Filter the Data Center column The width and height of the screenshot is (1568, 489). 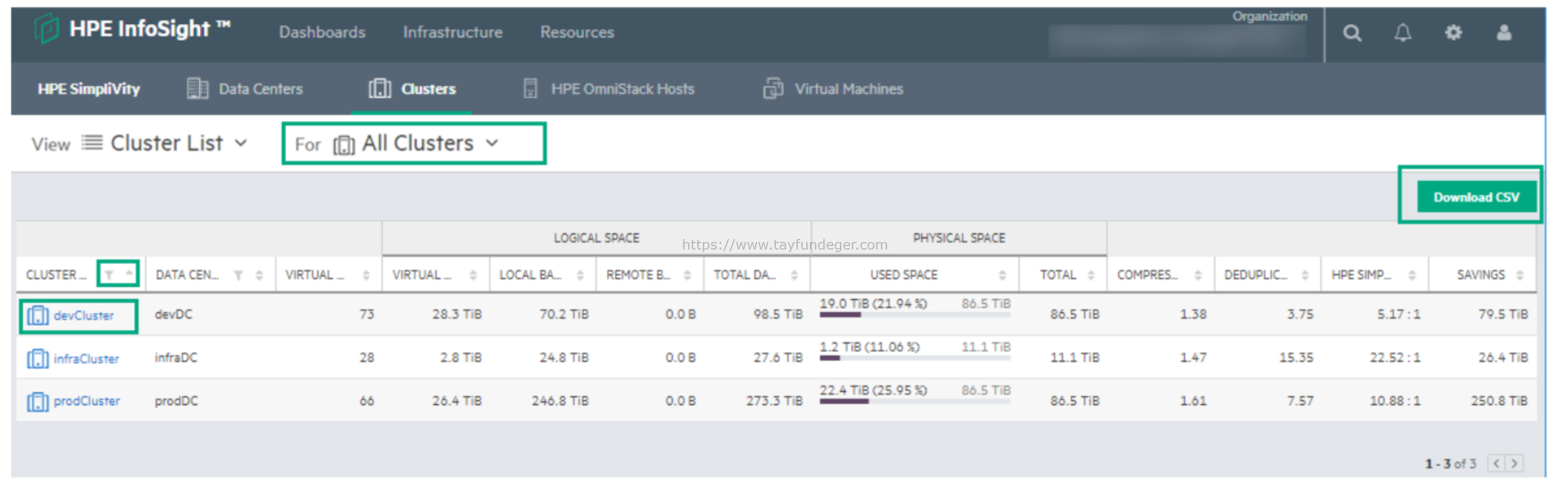pyautogui.click(x=238, y=276)
